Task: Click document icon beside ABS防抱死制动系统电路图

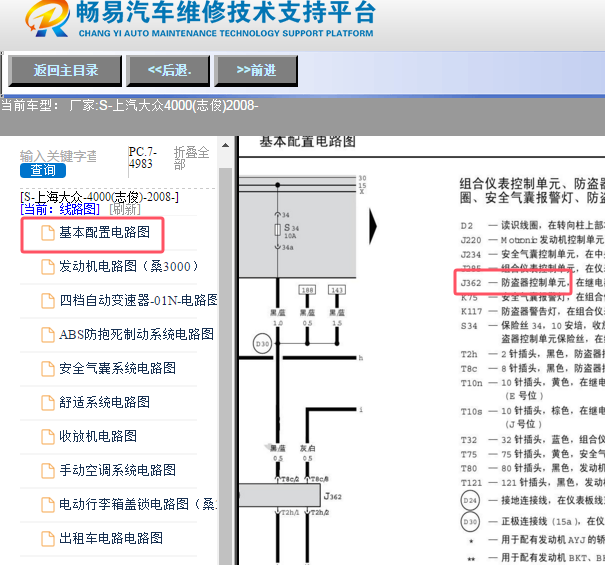Action: (48, 335)
